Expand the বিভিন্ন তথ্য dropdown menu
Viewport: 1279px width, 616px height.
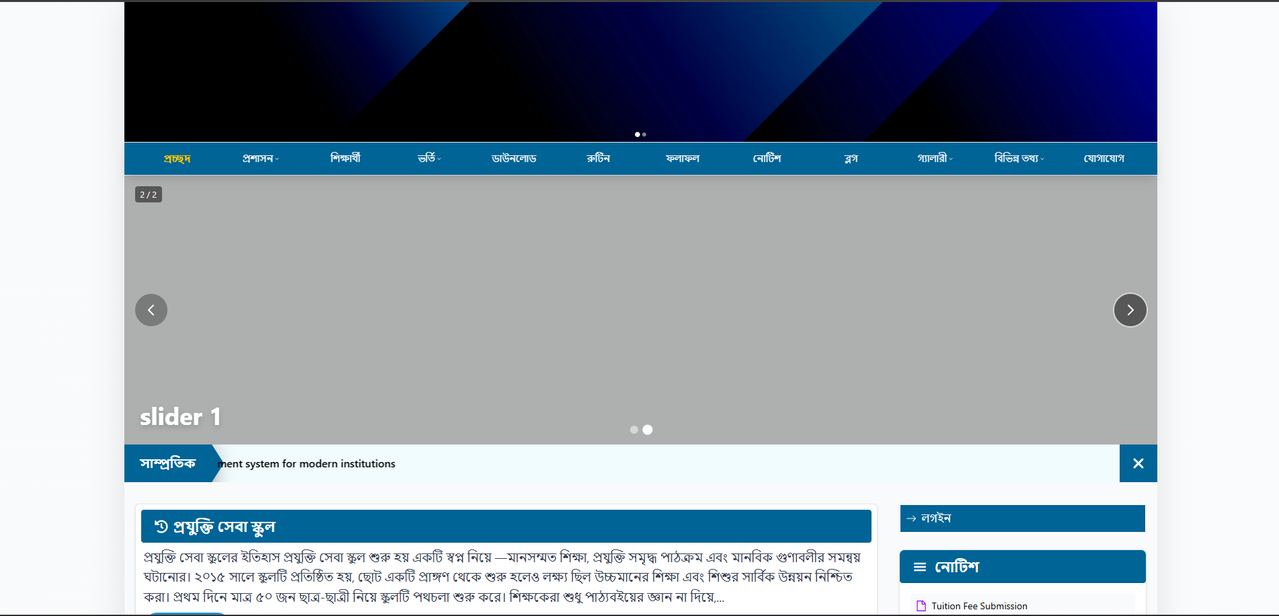1019,158
